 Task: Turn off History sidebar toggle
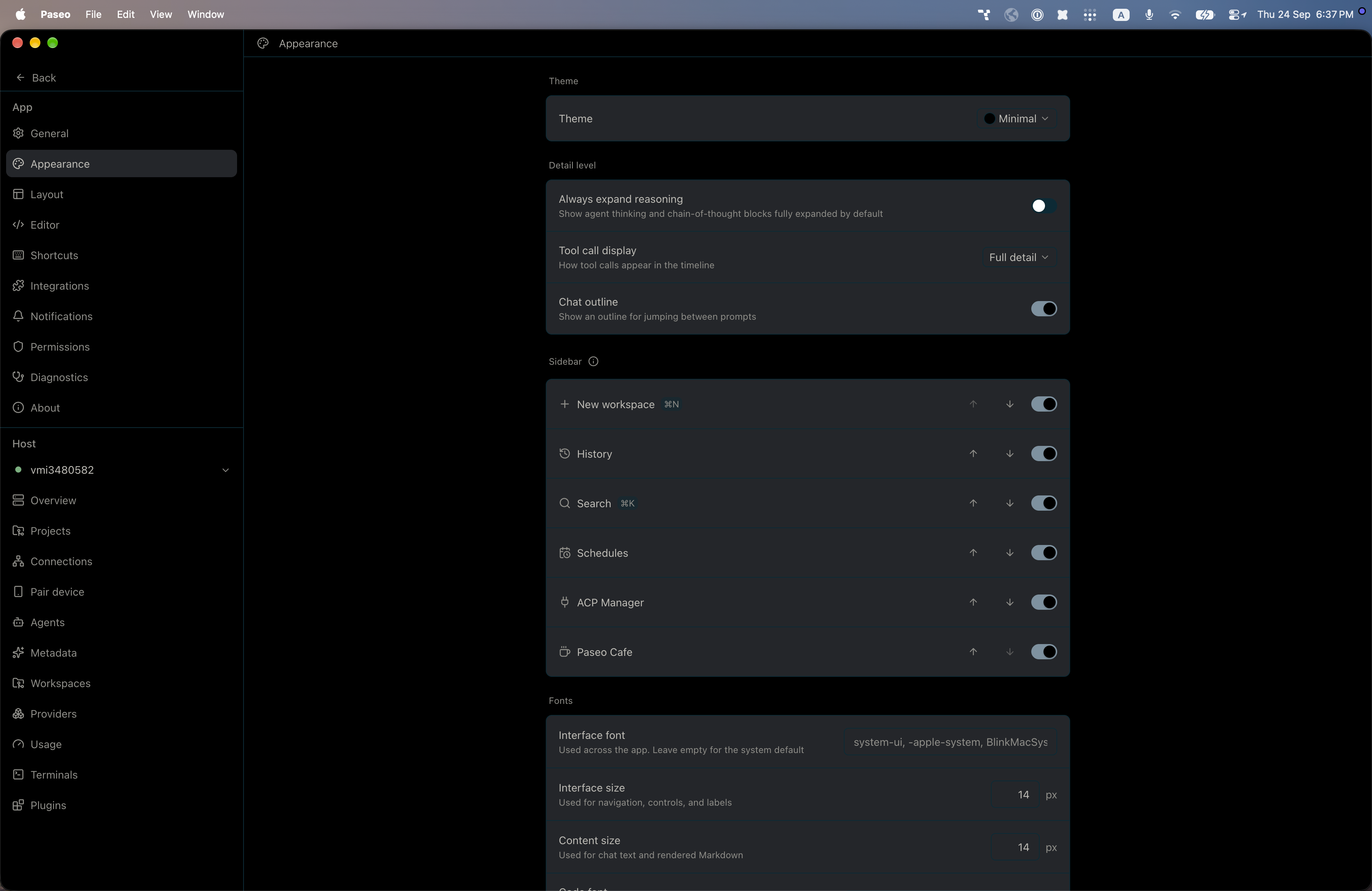[x=1043, y=454]
